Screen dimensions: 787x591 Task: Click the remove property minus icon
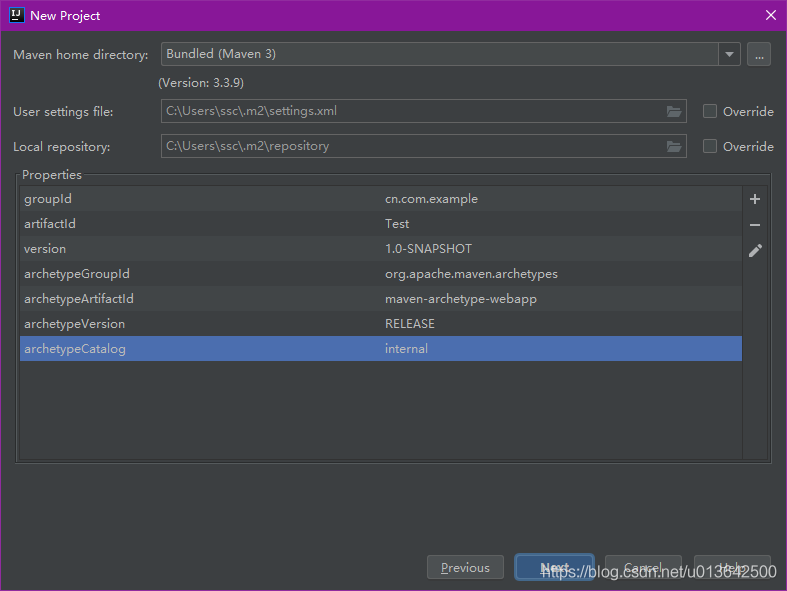pos(754,225)
